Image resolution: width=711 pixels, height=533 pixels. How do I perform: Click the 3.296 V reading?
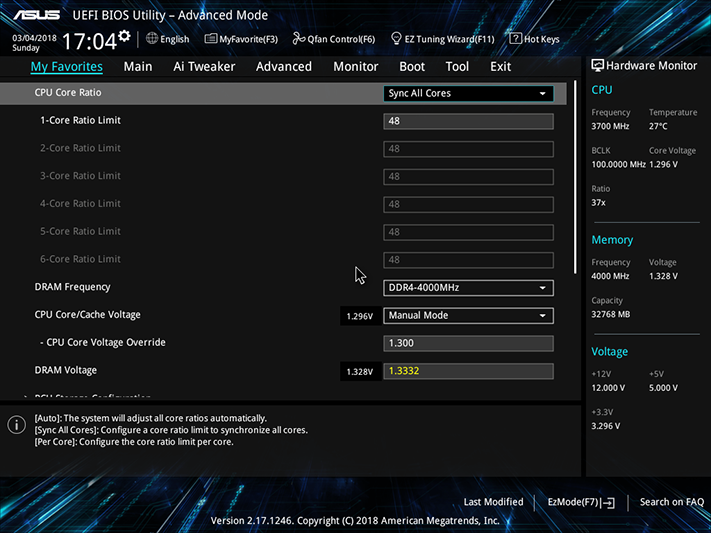click(x=606, y=426)
